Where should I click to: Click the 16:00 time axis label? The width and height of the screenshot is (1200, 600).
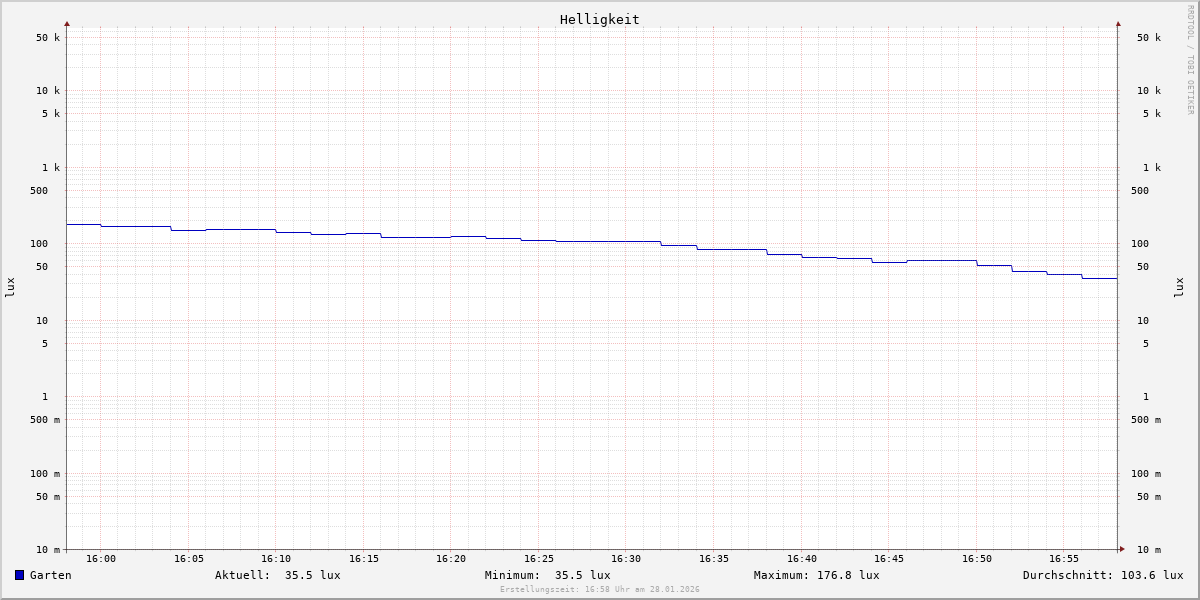[x=101, y=559]
